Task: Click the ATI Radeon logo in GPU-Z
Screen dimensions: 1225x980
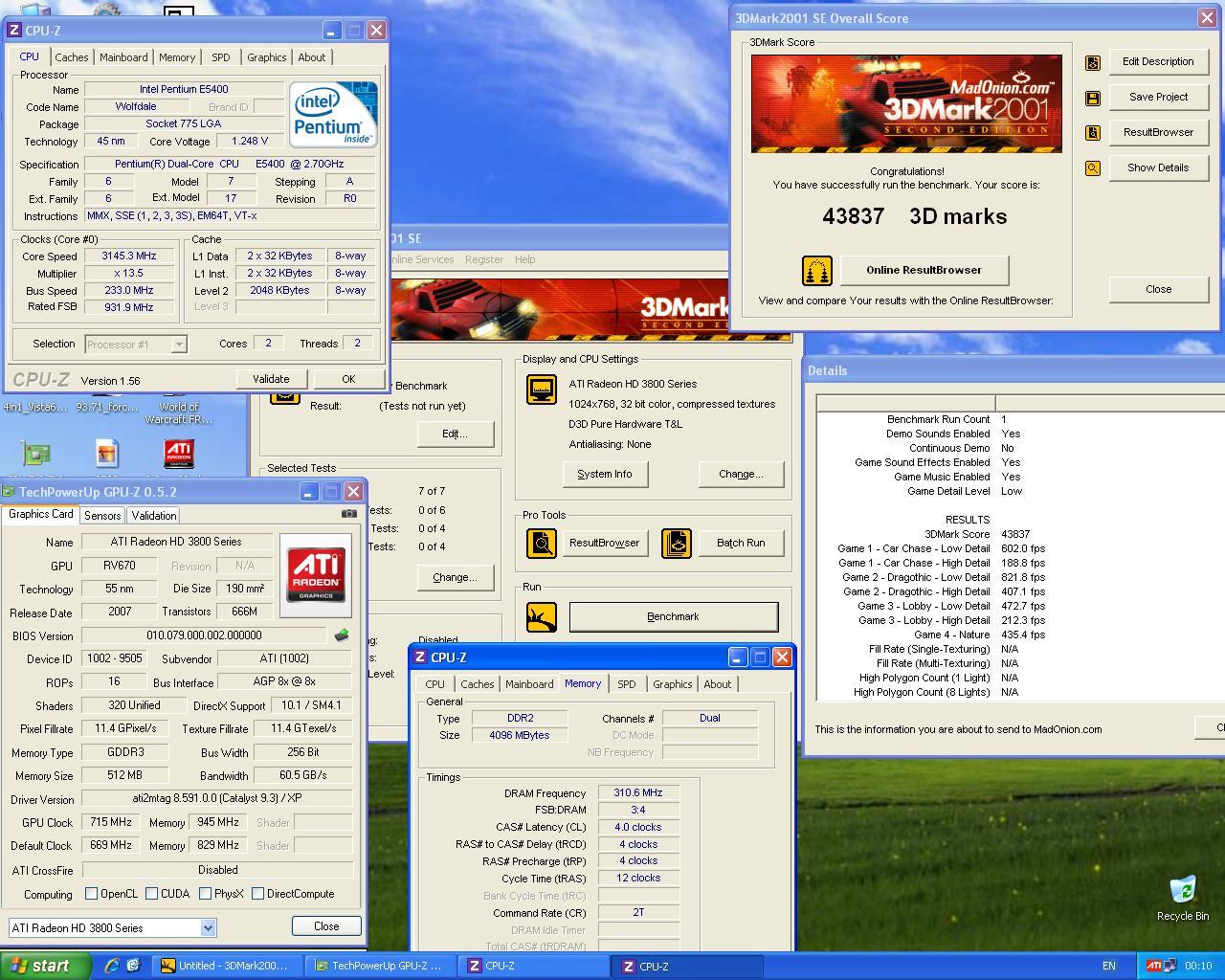Action: [316, 575]
